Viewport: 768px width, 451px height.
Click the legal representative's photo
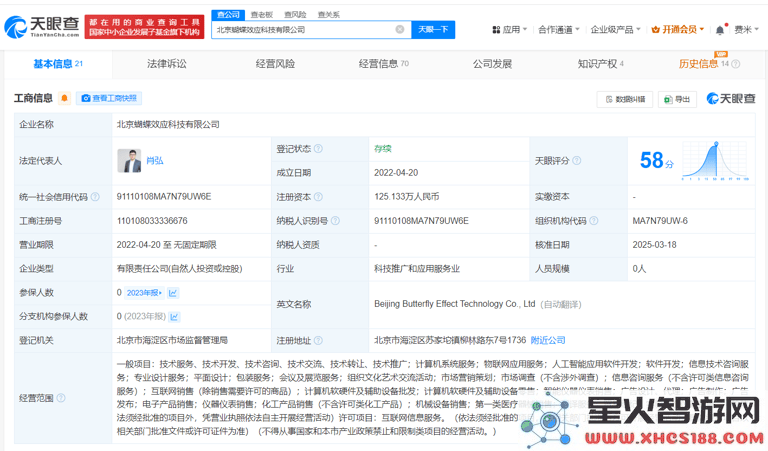[129, 161]
